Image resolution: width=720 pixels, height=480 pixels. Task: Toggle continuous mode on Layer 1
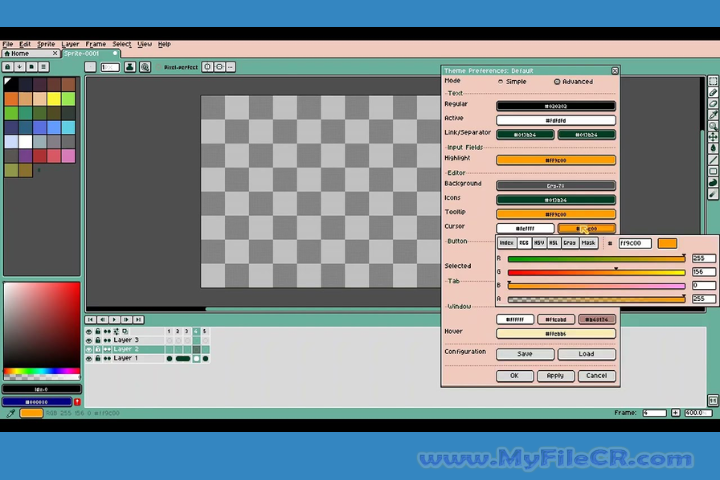point(107,358)
